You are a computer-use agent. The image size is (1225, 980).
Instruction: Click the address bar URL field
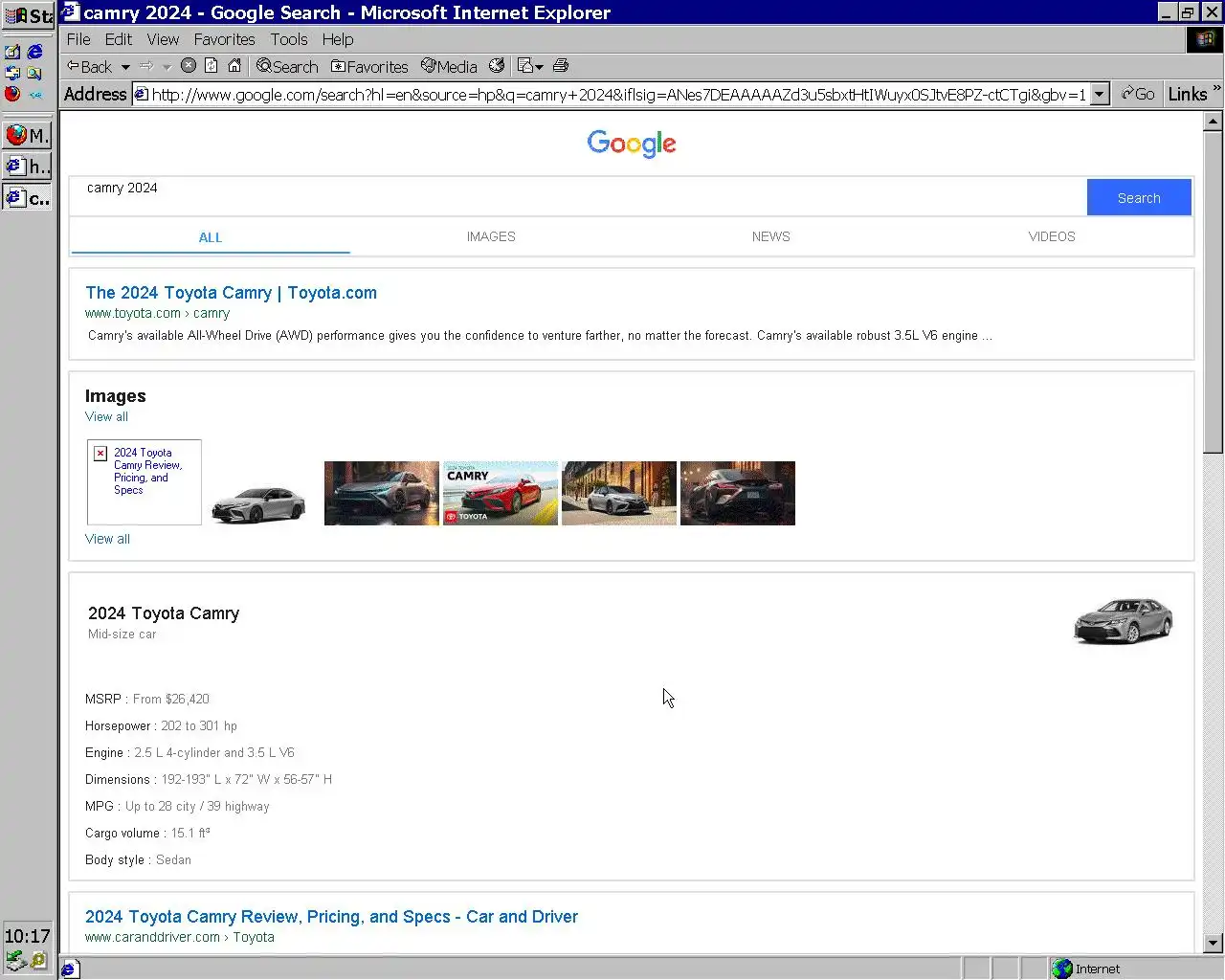(618, 94)
